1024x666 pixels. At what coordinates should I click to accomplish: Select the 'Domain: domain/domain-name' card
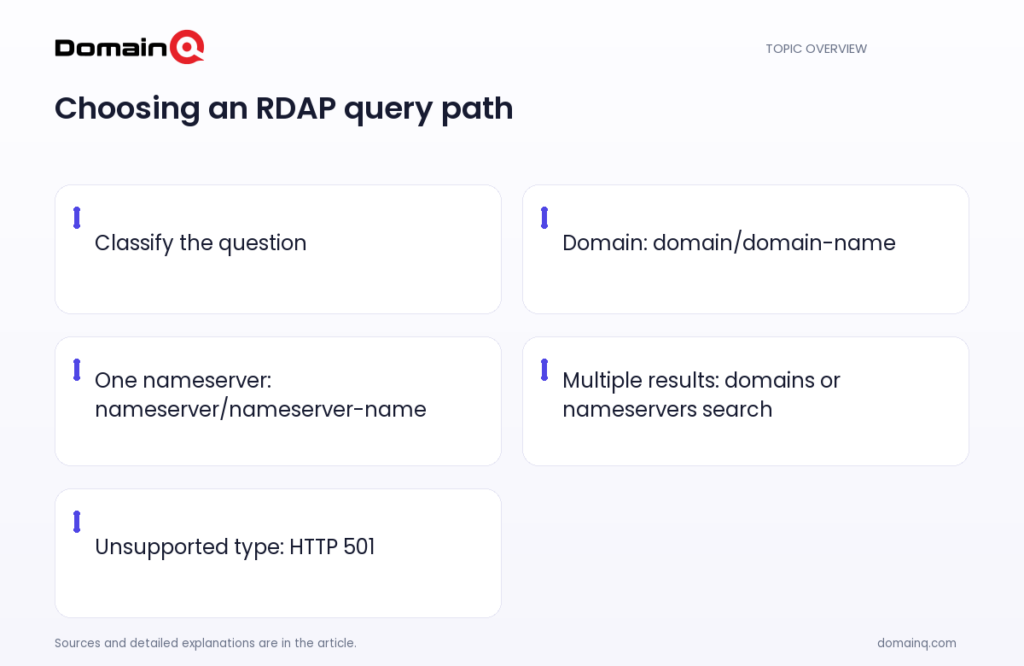click(x=746, y=249)
